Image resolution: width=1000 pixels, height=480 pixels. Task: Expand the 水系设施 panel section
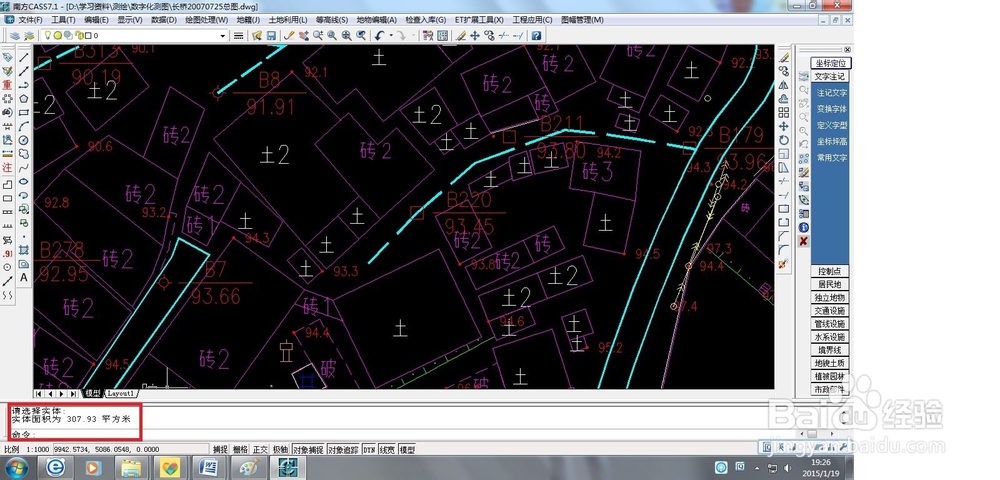(830, 337)
